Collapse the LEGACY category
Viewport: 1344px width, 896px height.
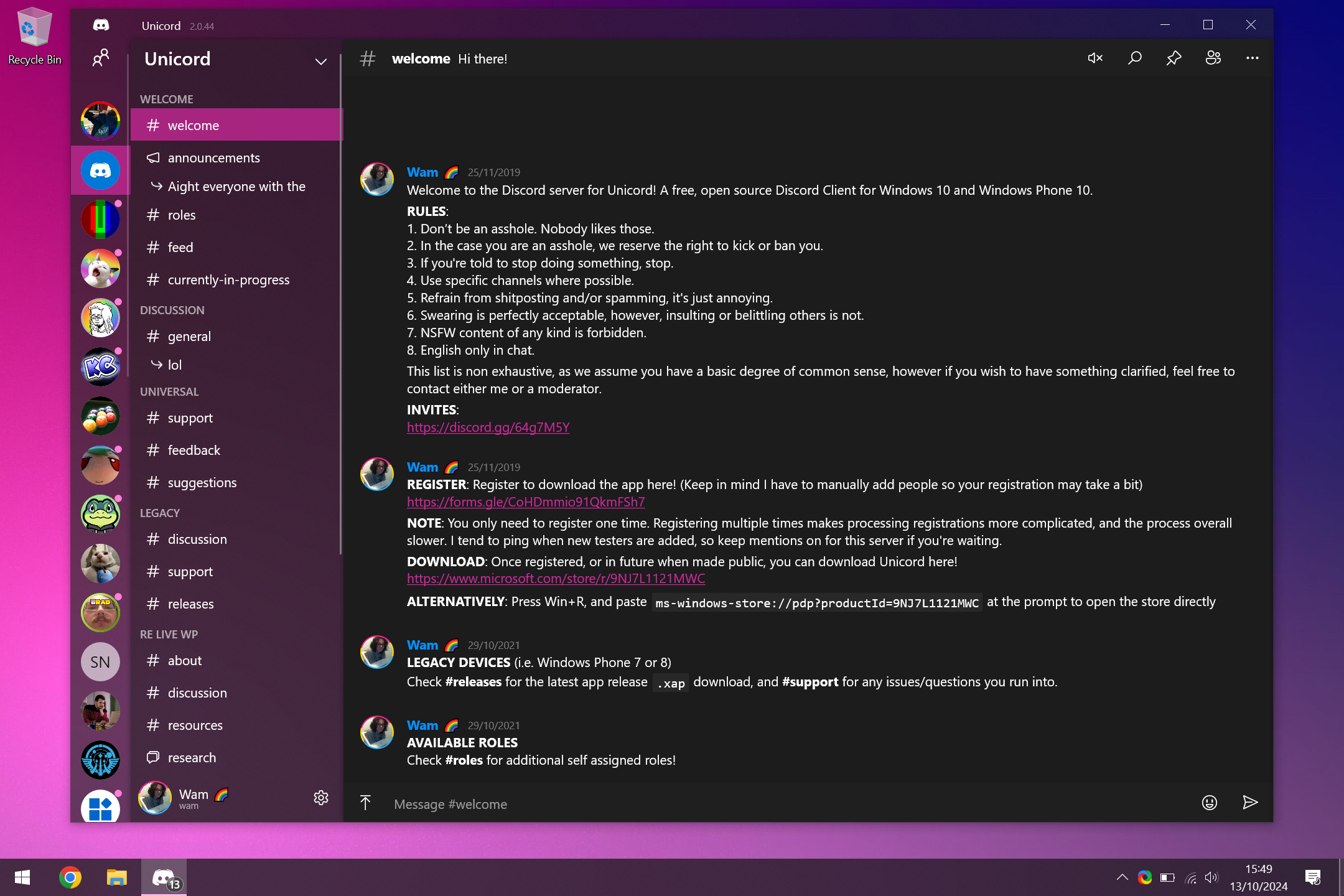(x=159, y=513)
